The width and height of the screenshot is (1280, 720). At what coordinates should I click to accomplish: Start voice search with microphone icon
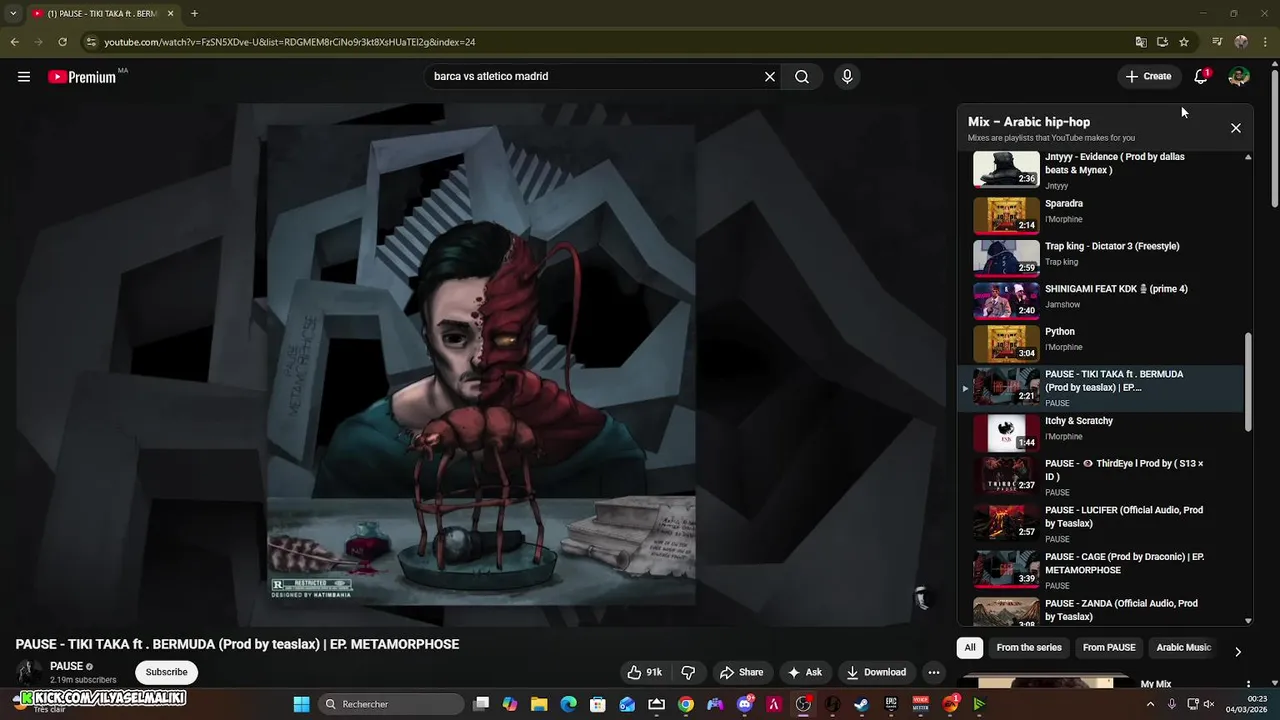pos(847,76)
